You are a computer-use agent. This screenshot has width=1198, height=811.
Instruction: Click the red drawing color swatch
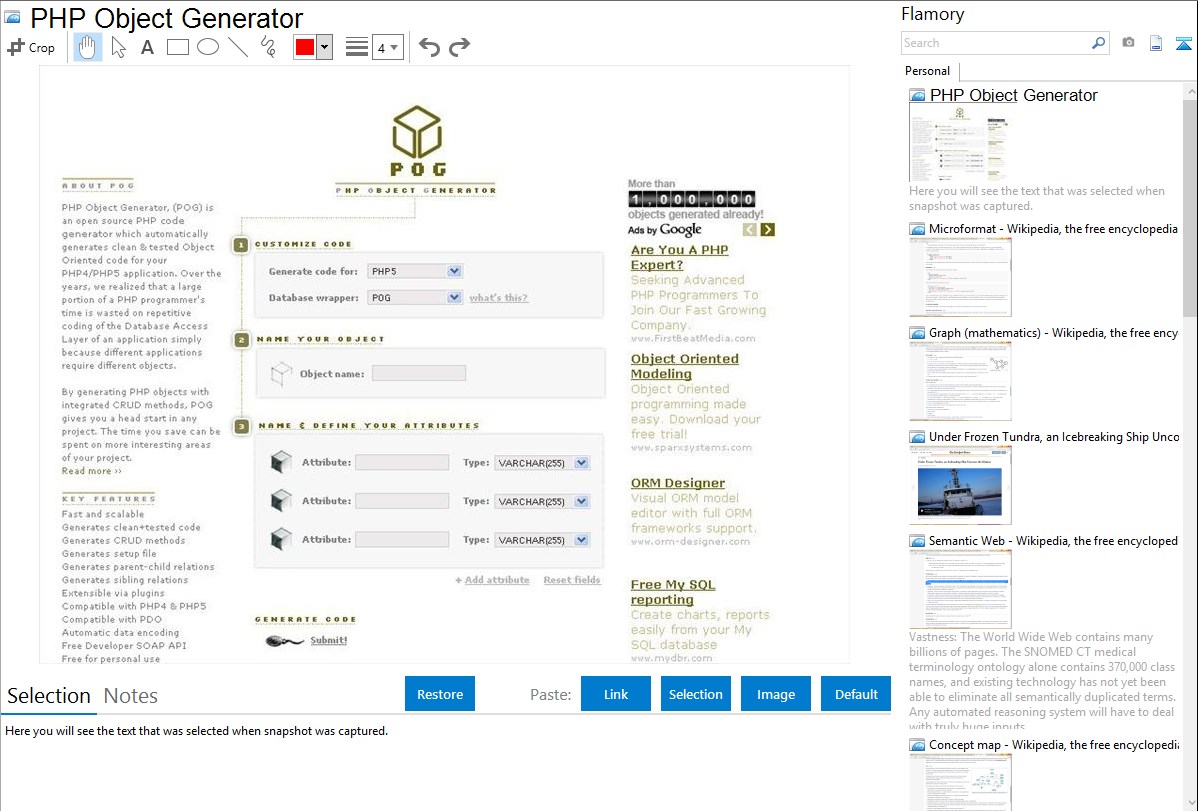pos(305,47)
